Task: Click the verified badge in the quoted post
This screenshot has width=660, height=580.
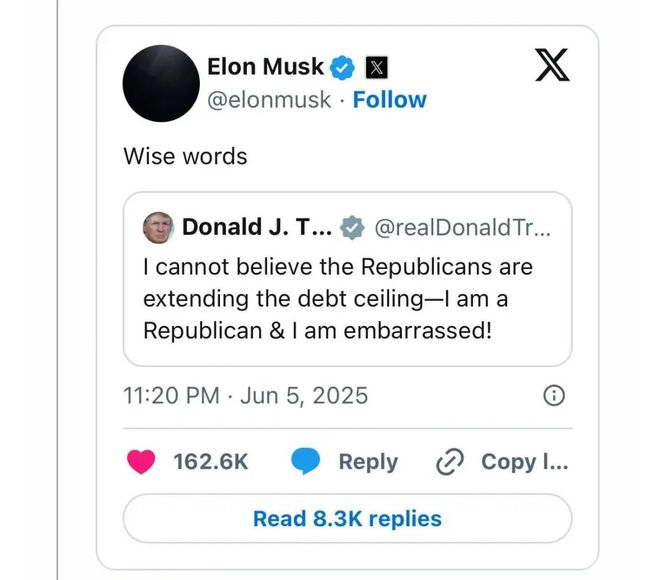Action: [352, 227]
